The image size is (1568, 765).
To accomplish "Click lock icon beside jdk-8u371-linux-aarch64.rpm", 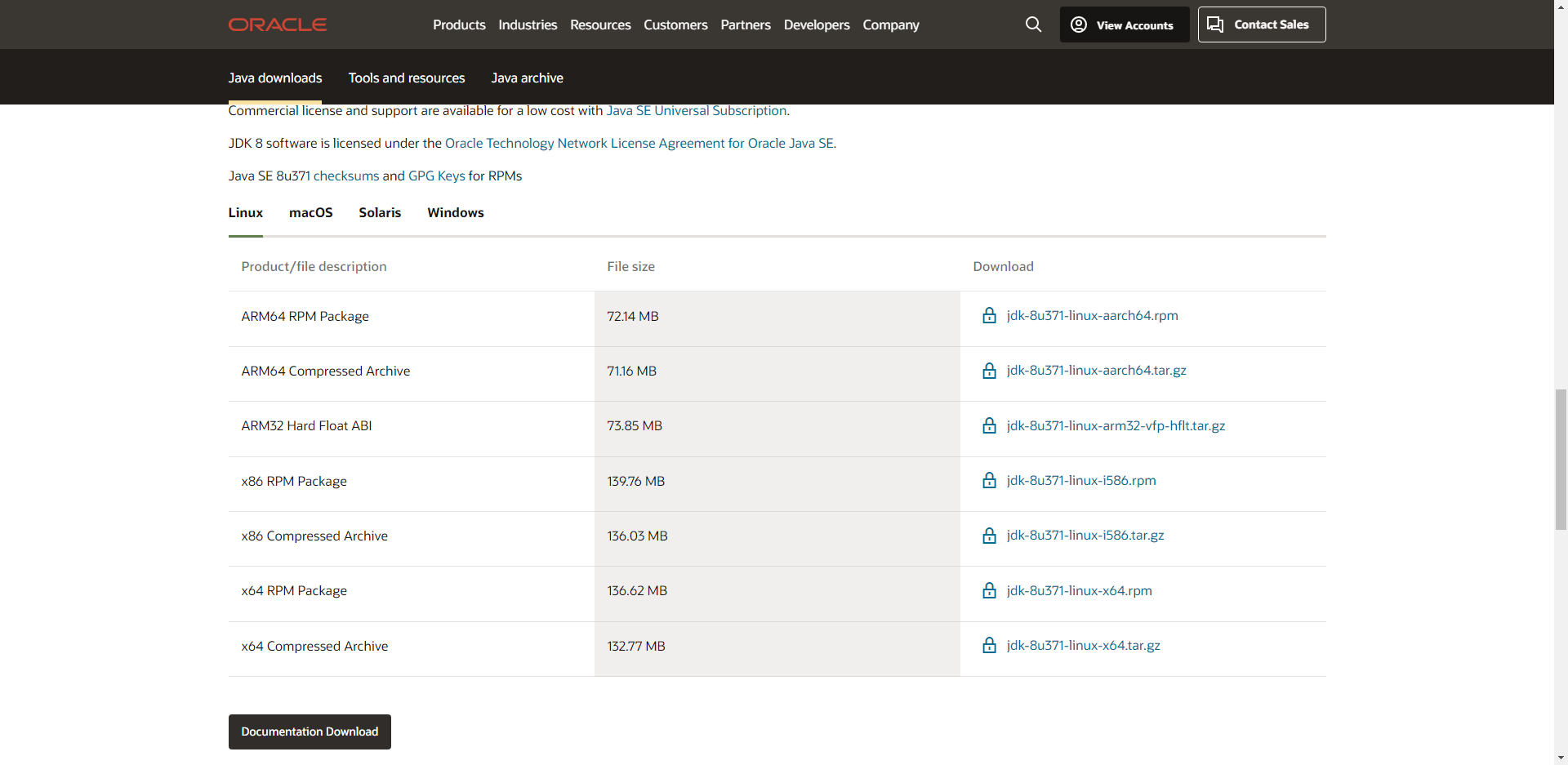I will pos(989,316).
